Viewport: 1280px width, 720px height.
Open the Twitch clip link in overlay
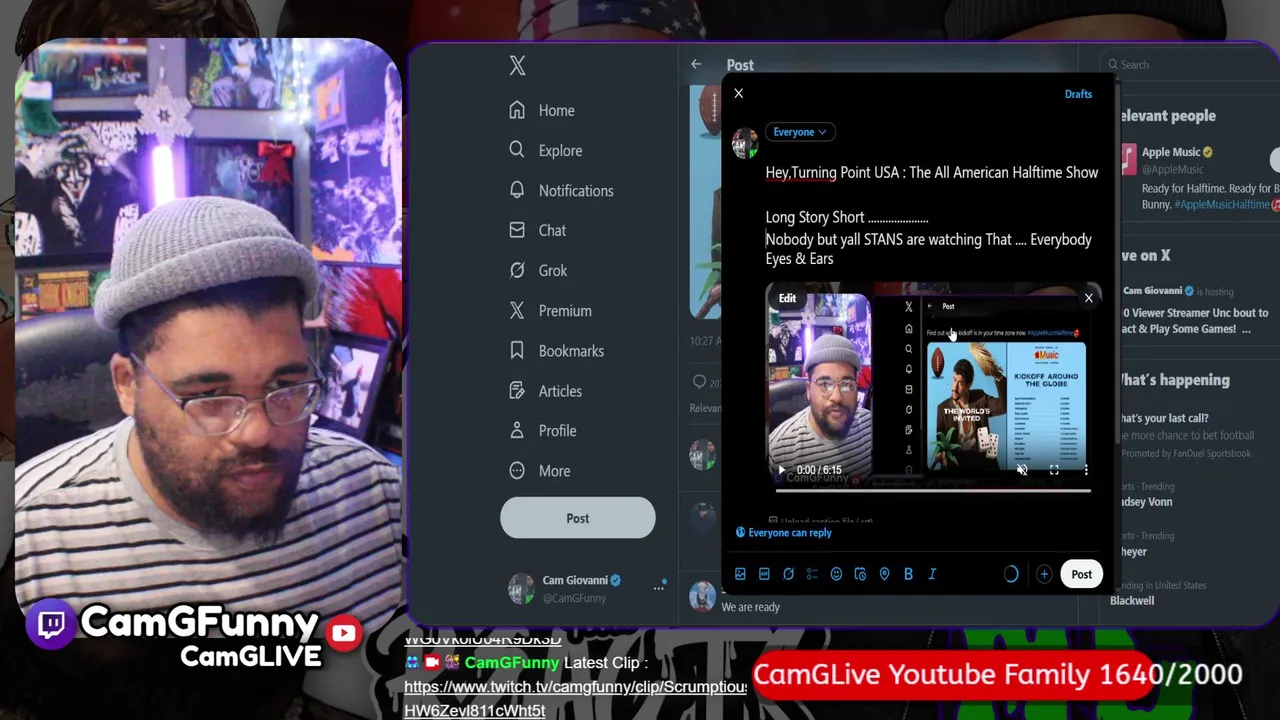pyautogui.click(x=576, y=699)
